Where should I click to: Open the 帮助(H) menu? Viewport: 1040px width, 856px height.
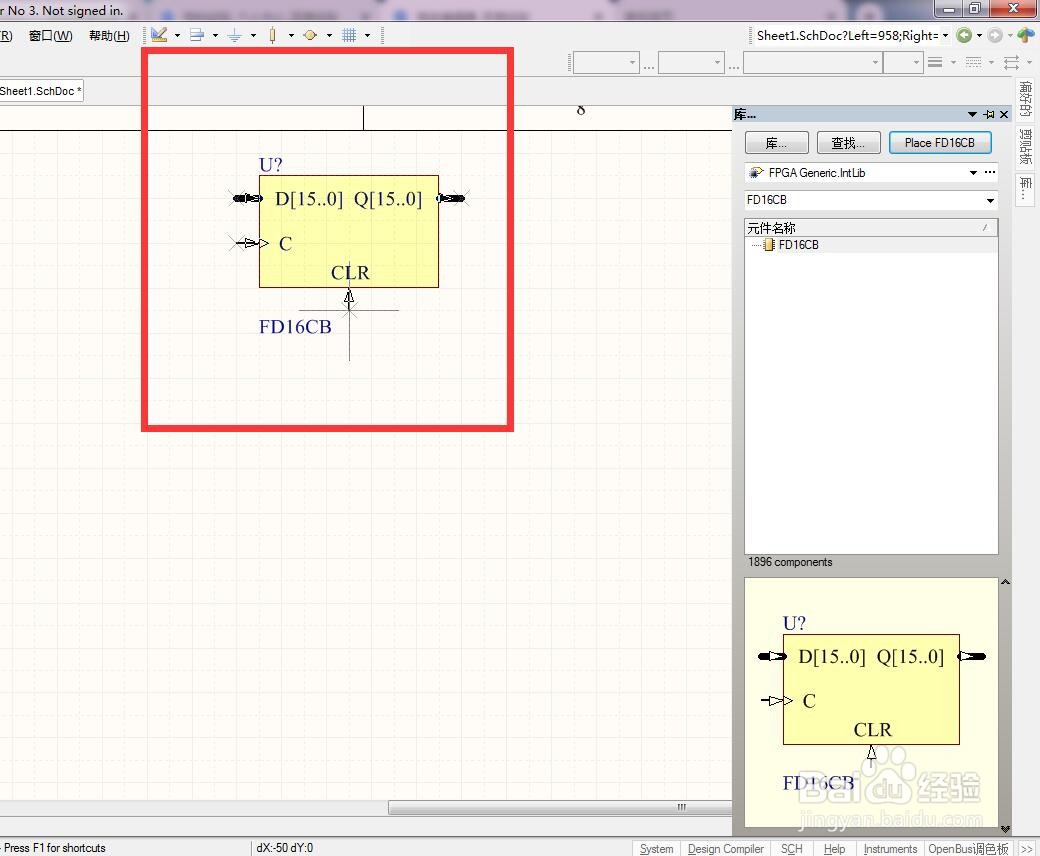click(109, 36)
